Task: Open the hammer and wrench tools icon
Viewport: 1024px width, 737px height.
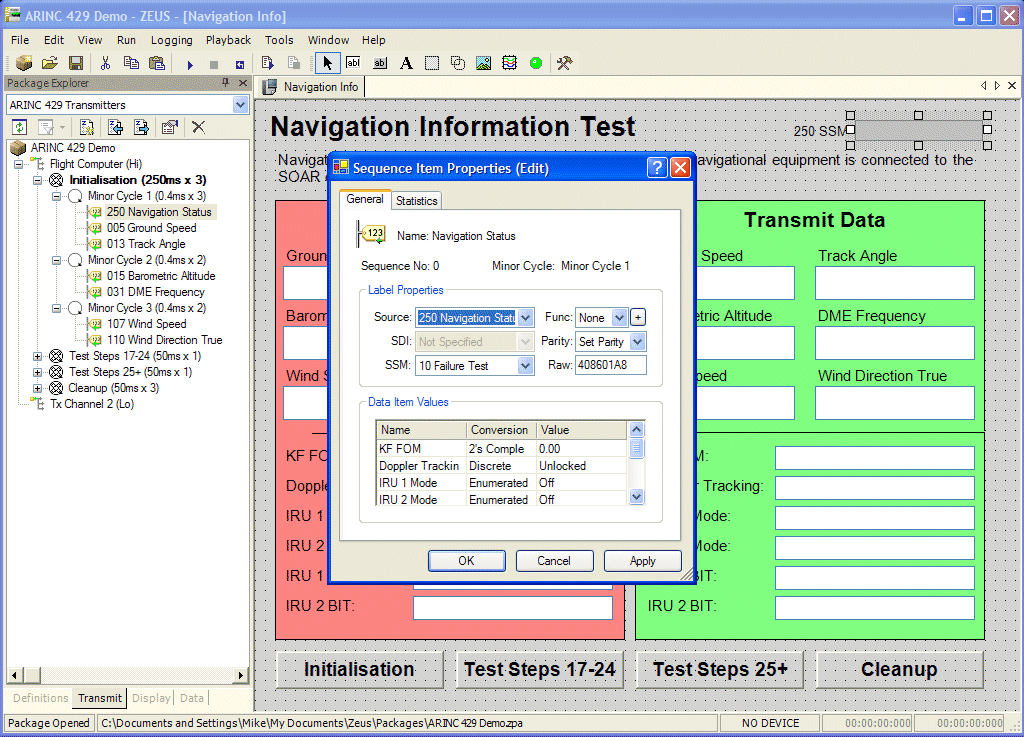Action: pos(564,63)
